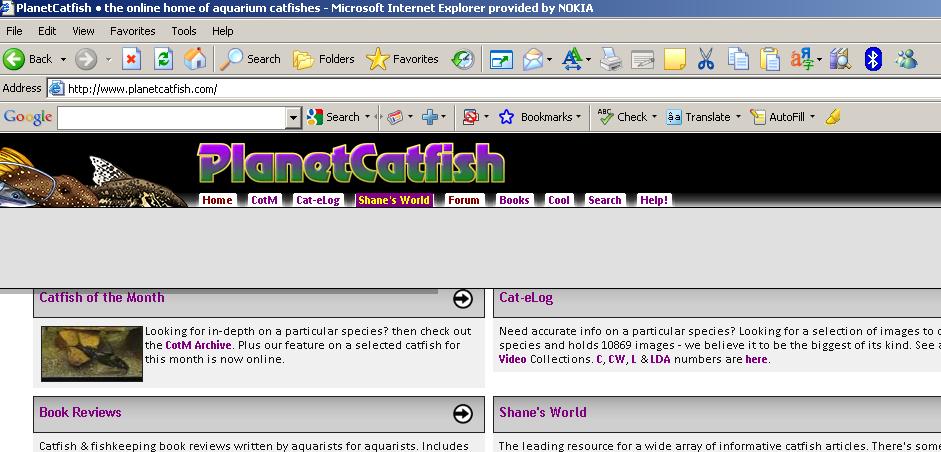The height and width of the screenshot is (452, 941).
Task: Select the CotM site tab
Action: click(x=264, y=200)
